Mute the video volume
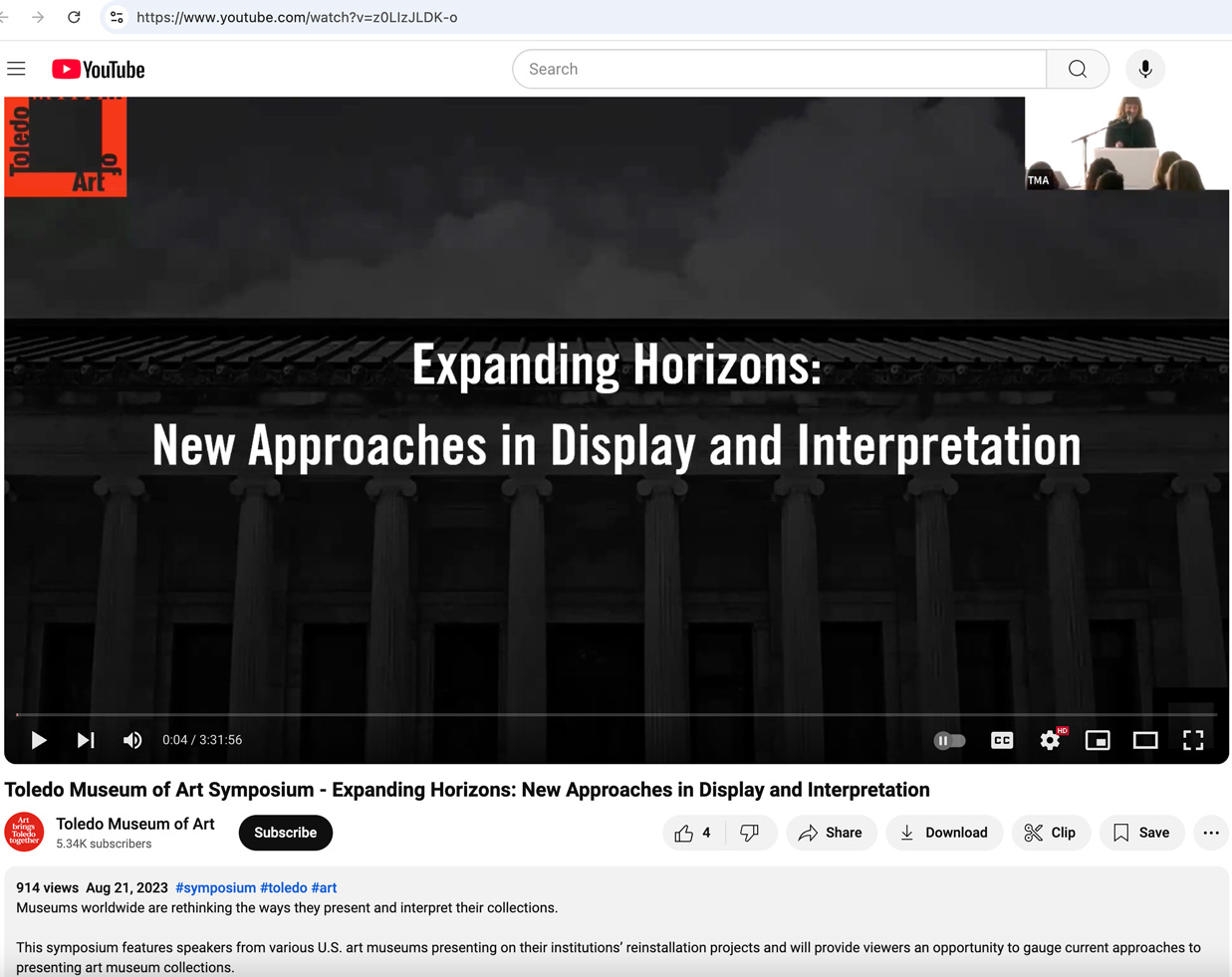1232x977 pixels. click(132, 740)
